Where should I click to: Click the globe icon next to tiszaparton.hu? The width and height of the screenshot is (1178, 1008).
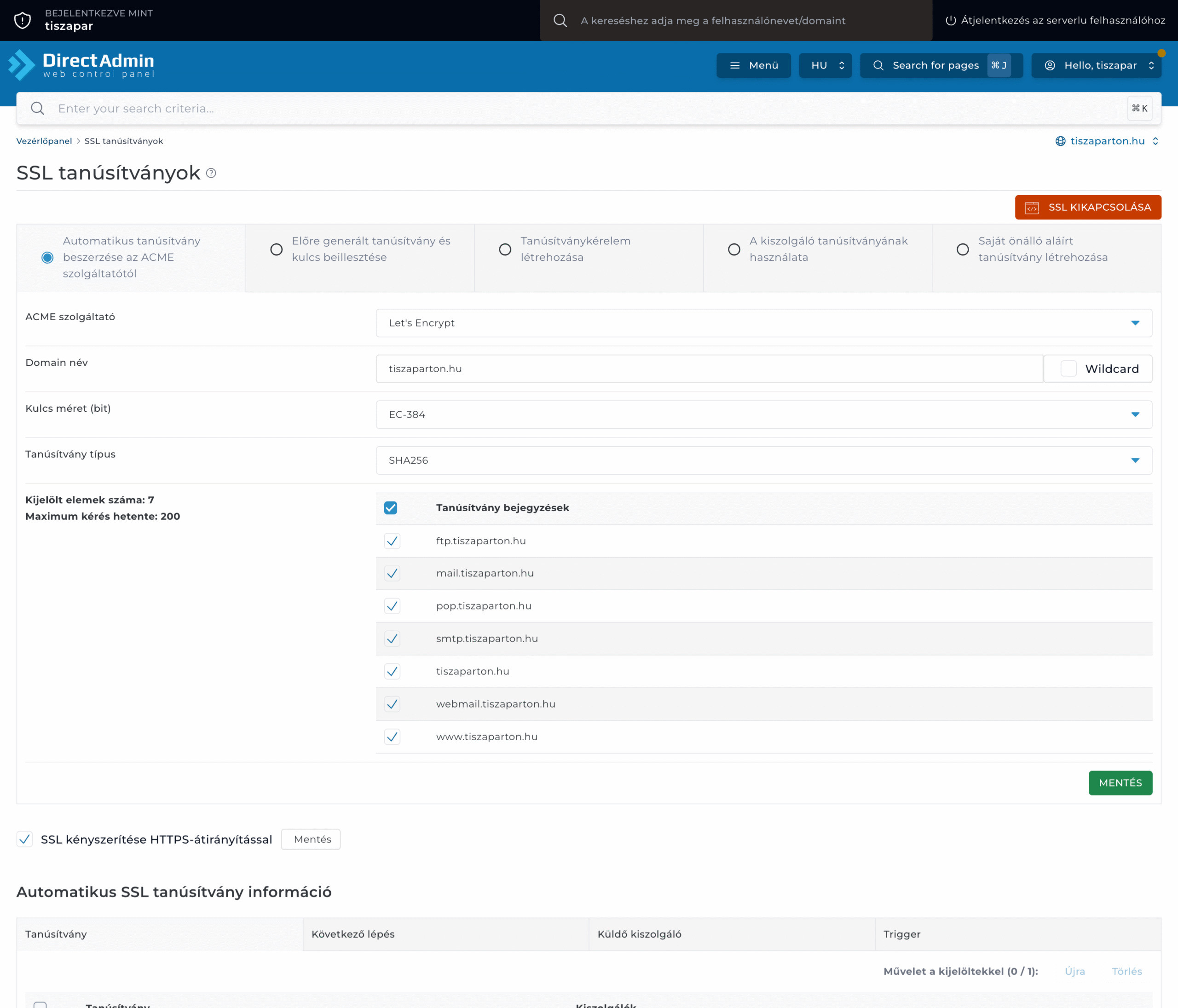tap(1060, 141)
